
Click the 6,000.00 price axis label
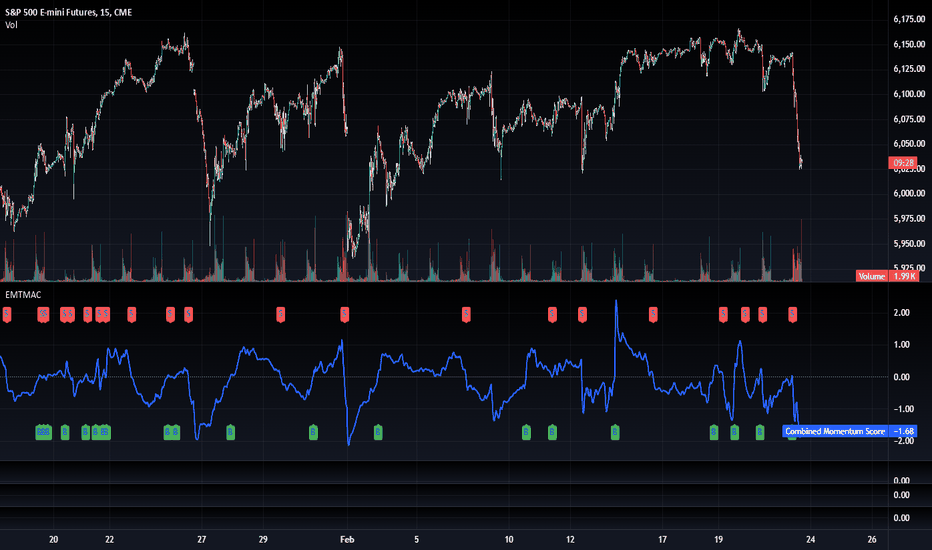[909, 193]
